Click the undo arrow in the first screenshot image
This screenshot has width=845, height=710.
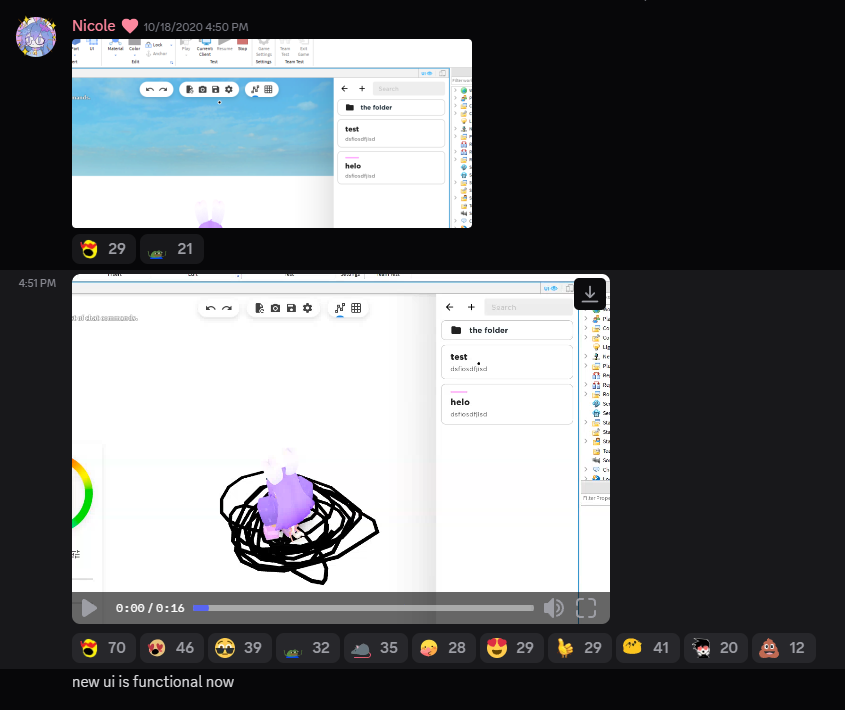click(x=150, y=89)
